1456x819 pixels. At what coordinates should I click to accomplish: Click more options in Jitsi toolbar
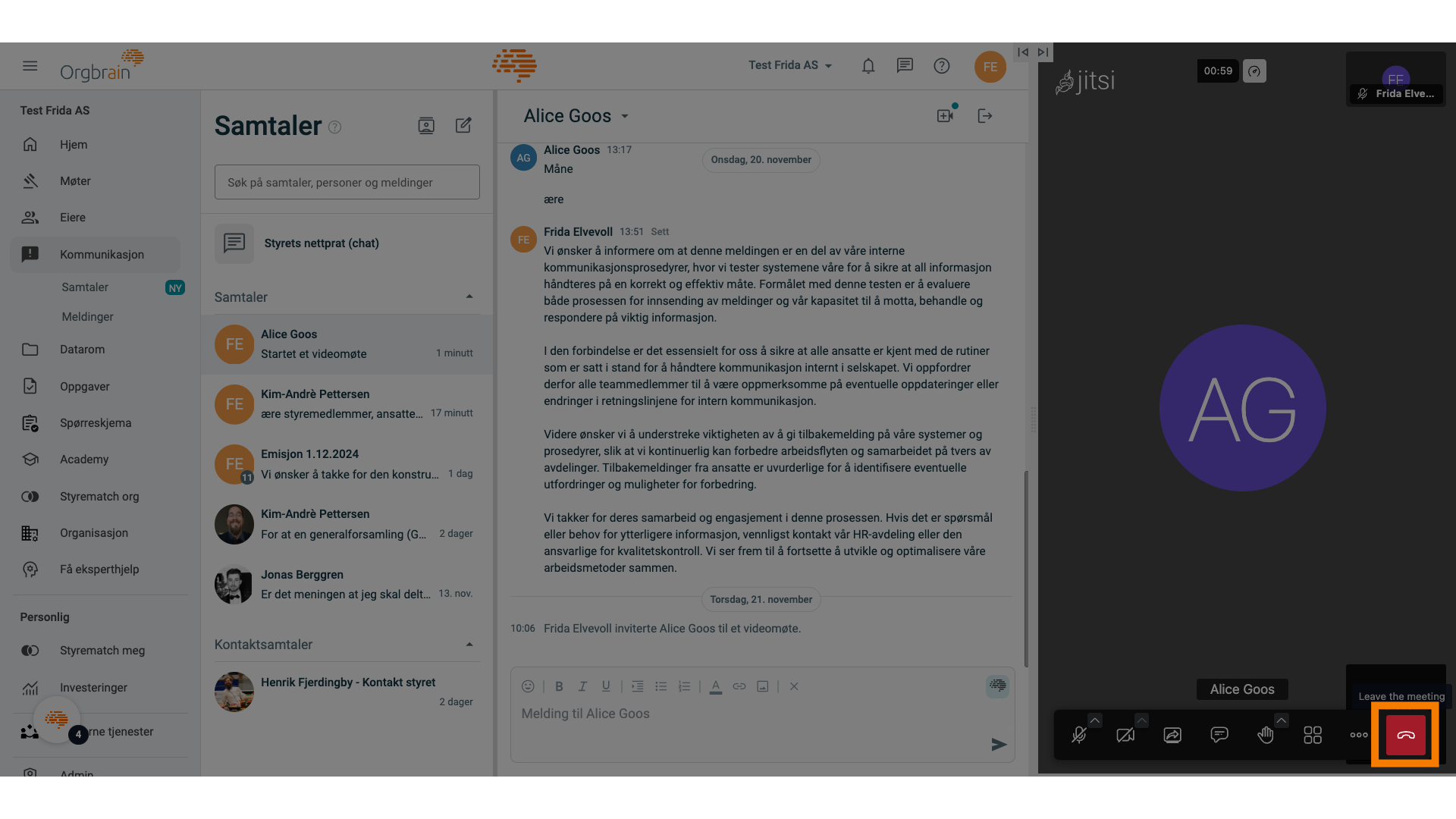(x=1358, y=734)
